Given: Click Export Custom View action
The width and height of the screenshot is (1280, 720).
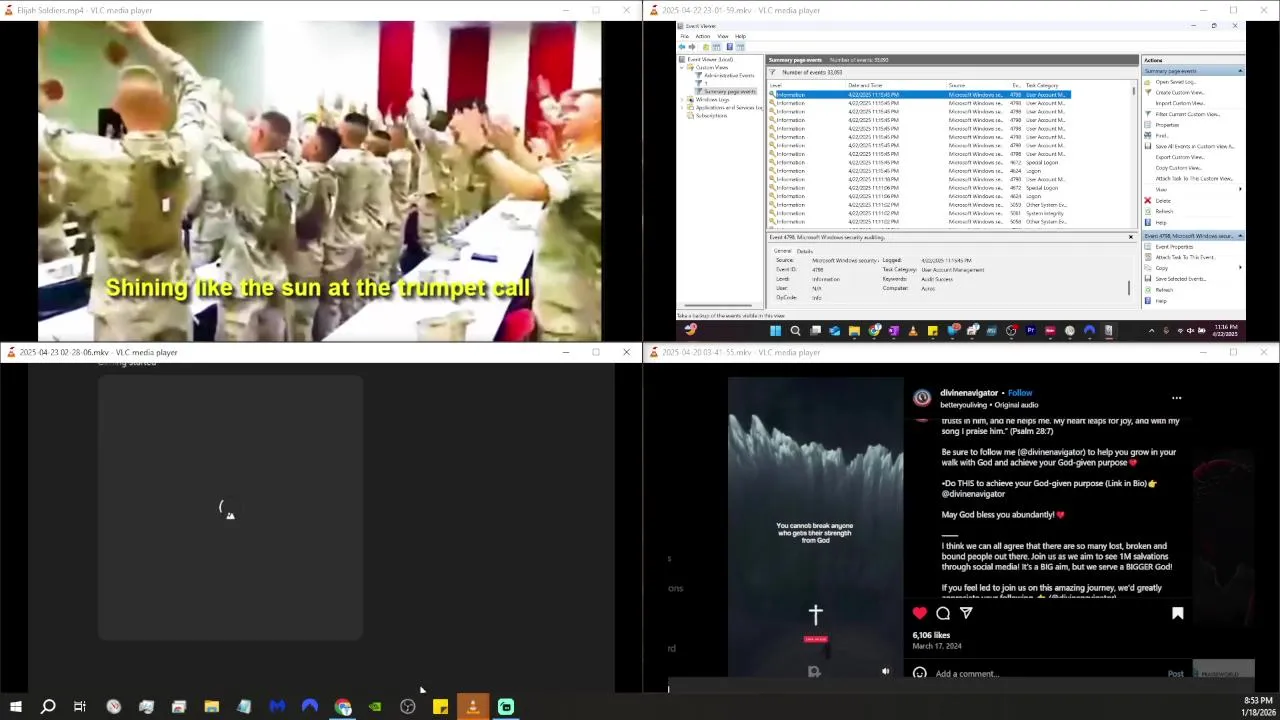Looking at the screenshot, I should pos(1179,157).
